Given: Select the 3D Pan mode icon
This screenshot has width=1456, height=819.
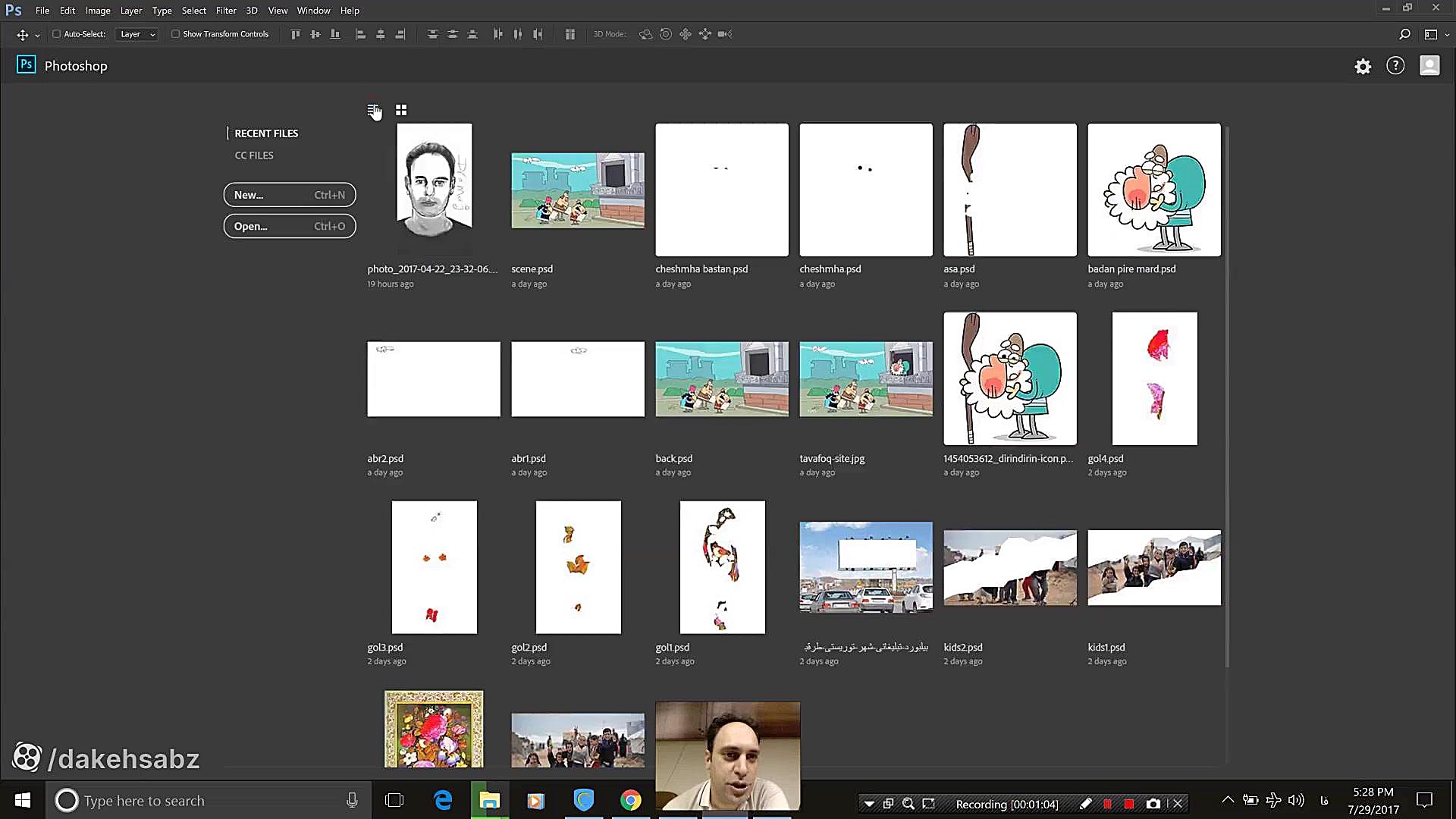Looking at the screenshot, I should (x=686, y=34).
